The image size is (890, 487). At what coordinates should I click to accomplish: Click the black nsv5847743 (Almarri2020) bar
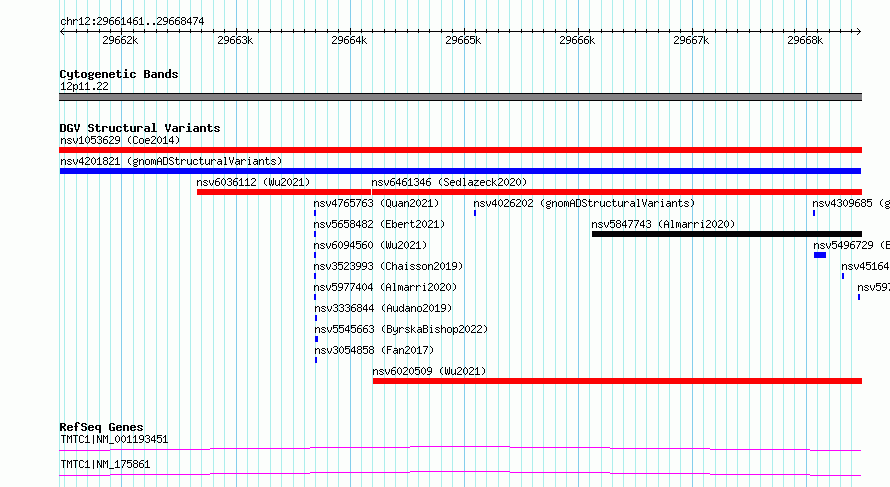(727, 234)
